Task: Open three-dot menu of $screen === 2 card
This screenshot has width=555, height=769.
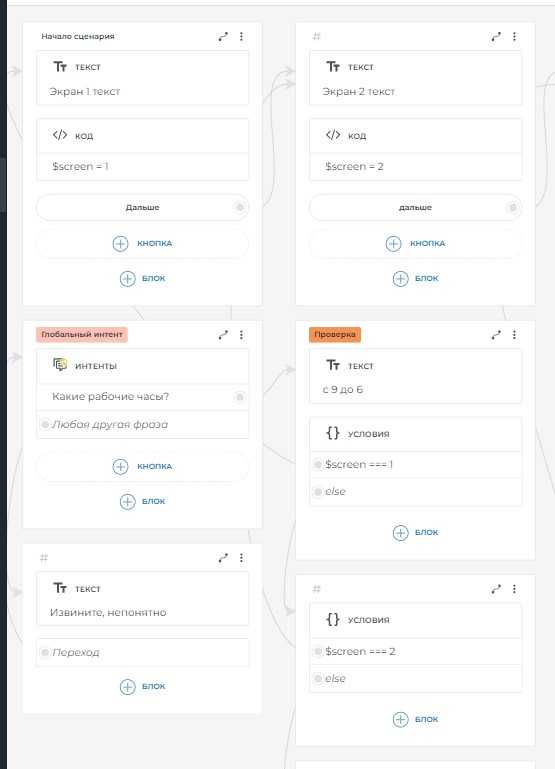Action: tap(514, 589)
